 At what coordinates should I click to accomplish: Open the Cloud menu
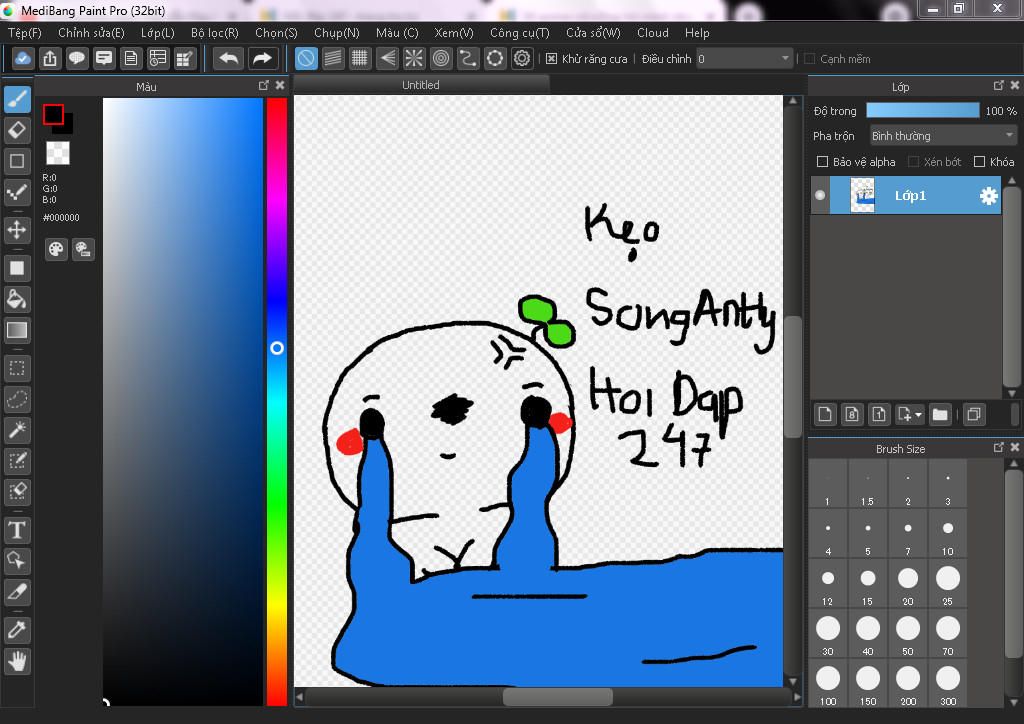(652, 33)
